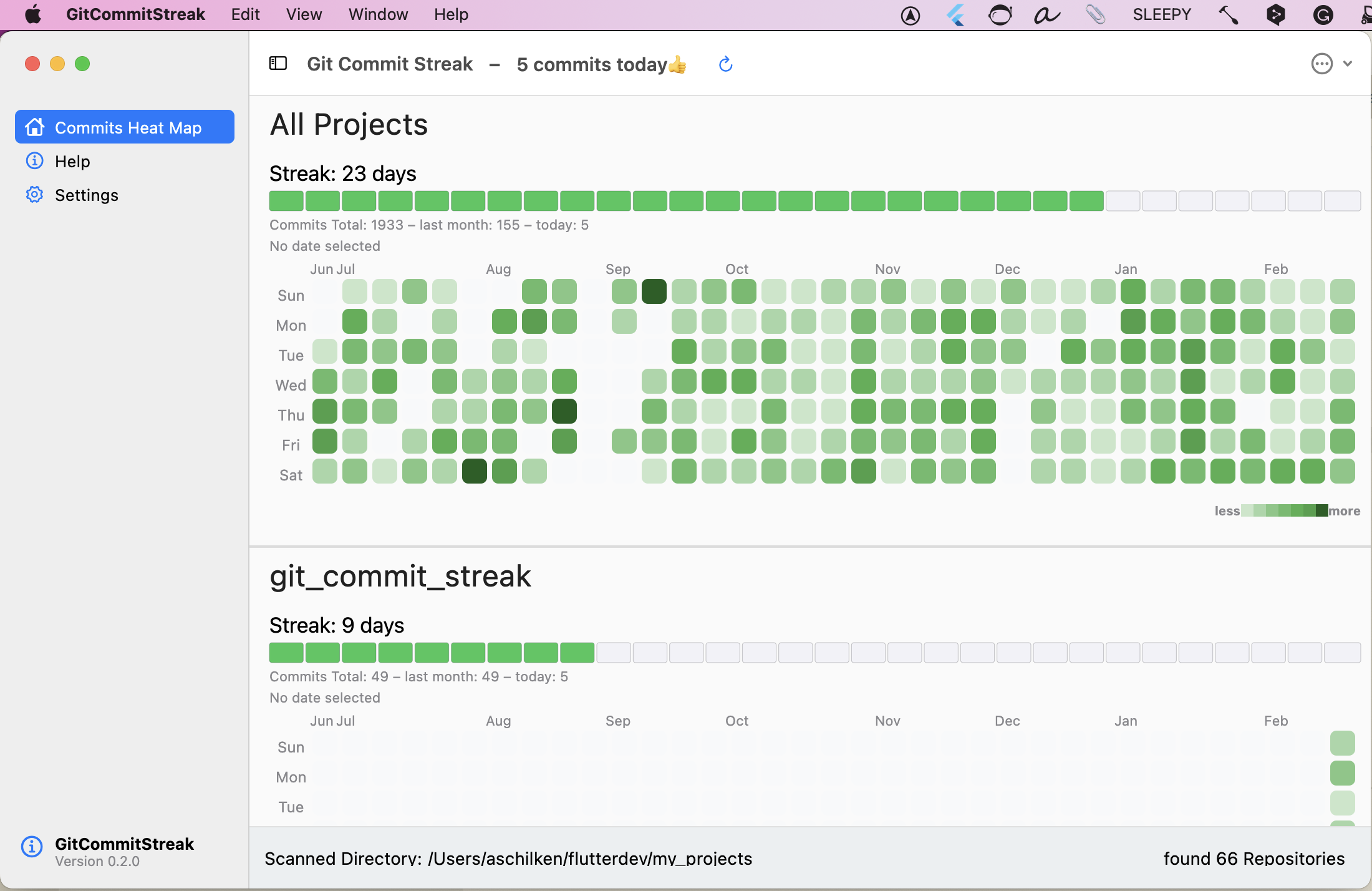Click the GitCommitStreak version info icon
This screenshot has width=1372, height=891.
coord(32,847)
